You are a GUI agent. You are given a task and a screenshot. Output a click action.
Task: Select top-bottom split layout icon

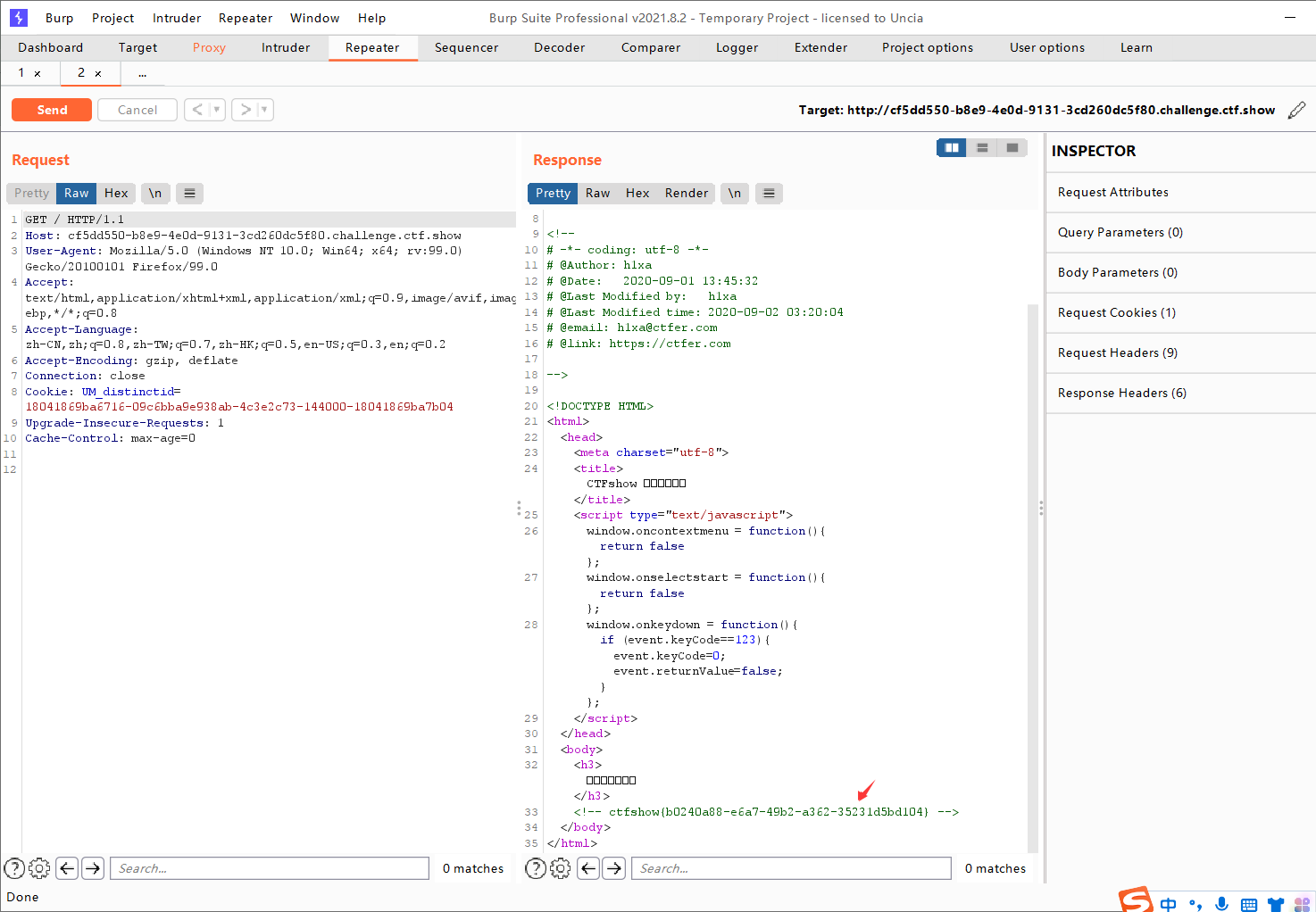tap(982, 148)
